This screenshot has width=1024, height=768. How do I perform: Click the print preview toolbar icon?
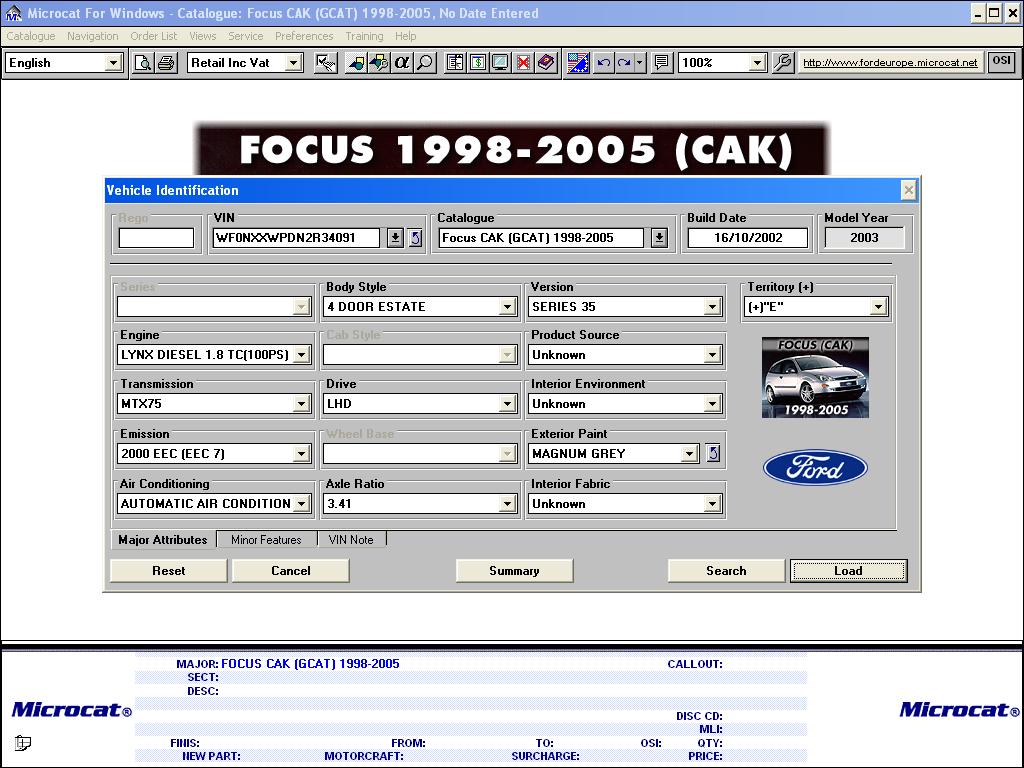(143, 62)
